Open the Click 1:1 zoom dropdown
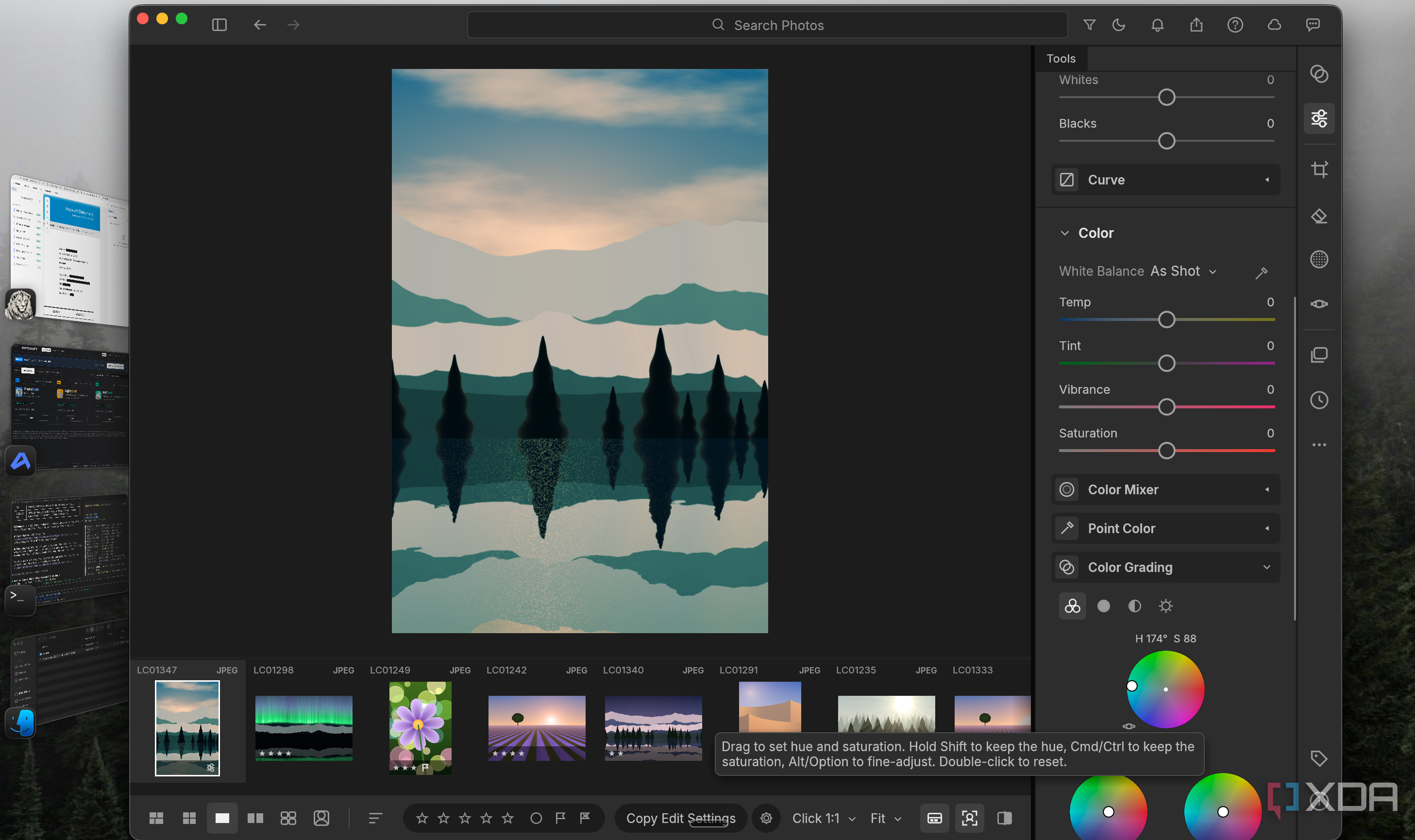This screenshot has height=840, width=1415. [x=824, y=818]
